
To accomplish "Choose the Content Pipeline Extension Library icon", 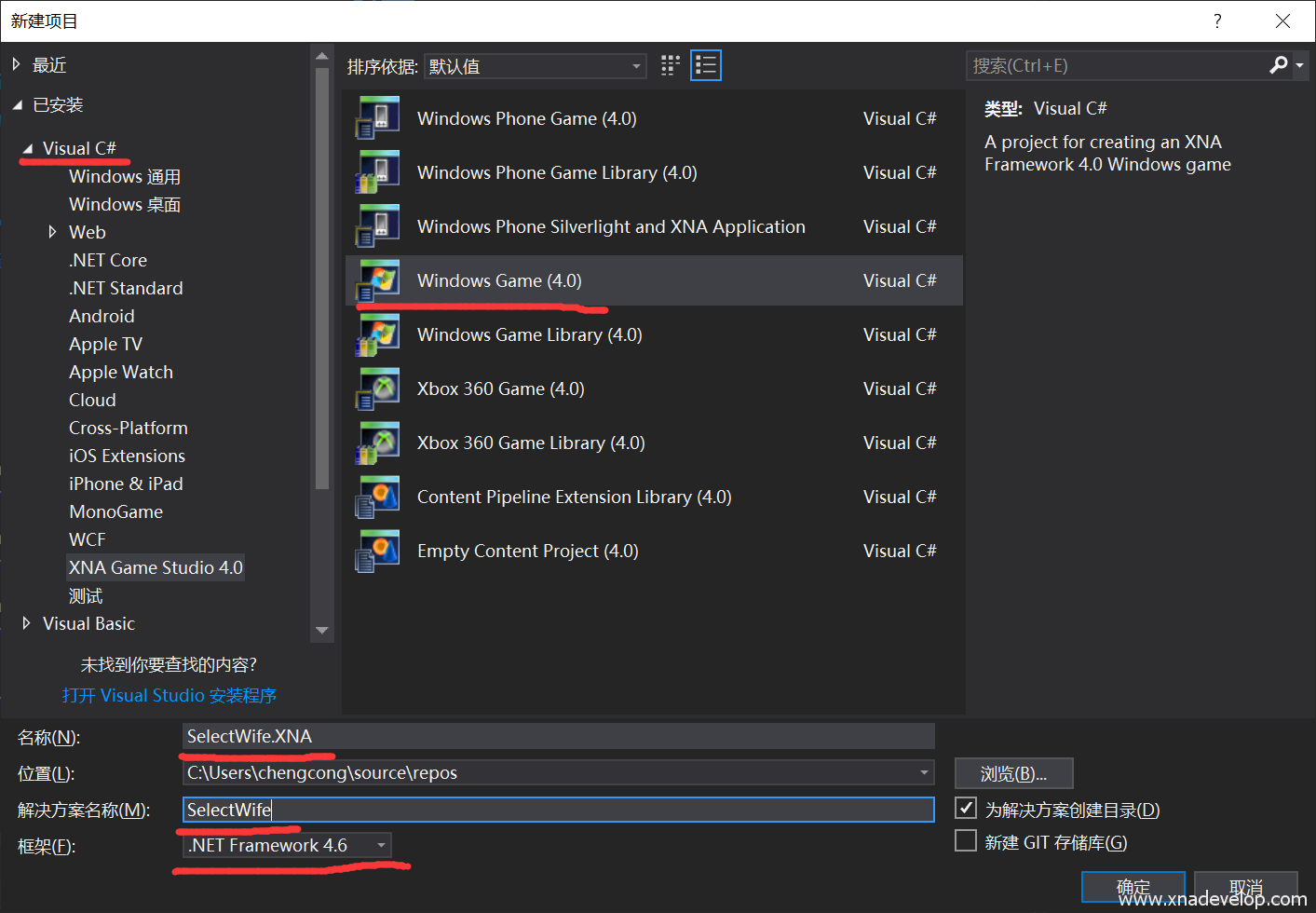I will click(x=378, y=497).
